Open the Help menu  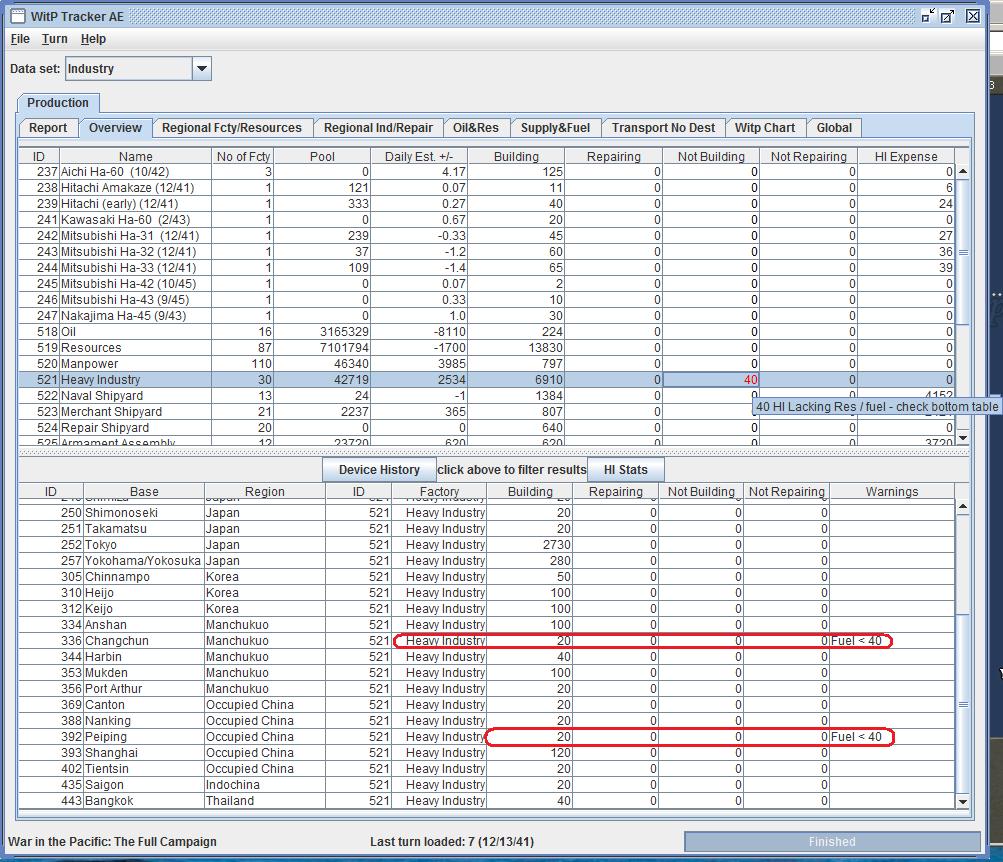[93, 39]
